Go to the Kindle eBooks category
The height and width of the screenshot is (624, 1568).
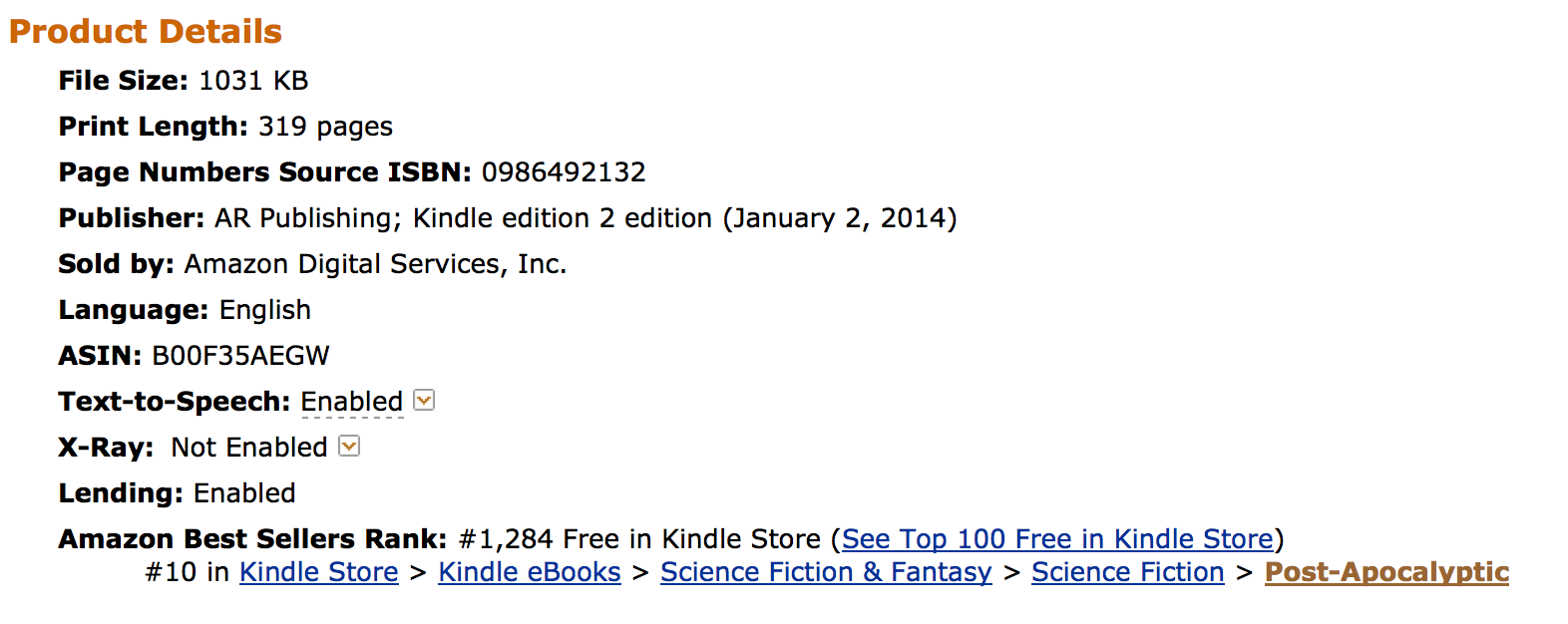click(x=530, y=572)
